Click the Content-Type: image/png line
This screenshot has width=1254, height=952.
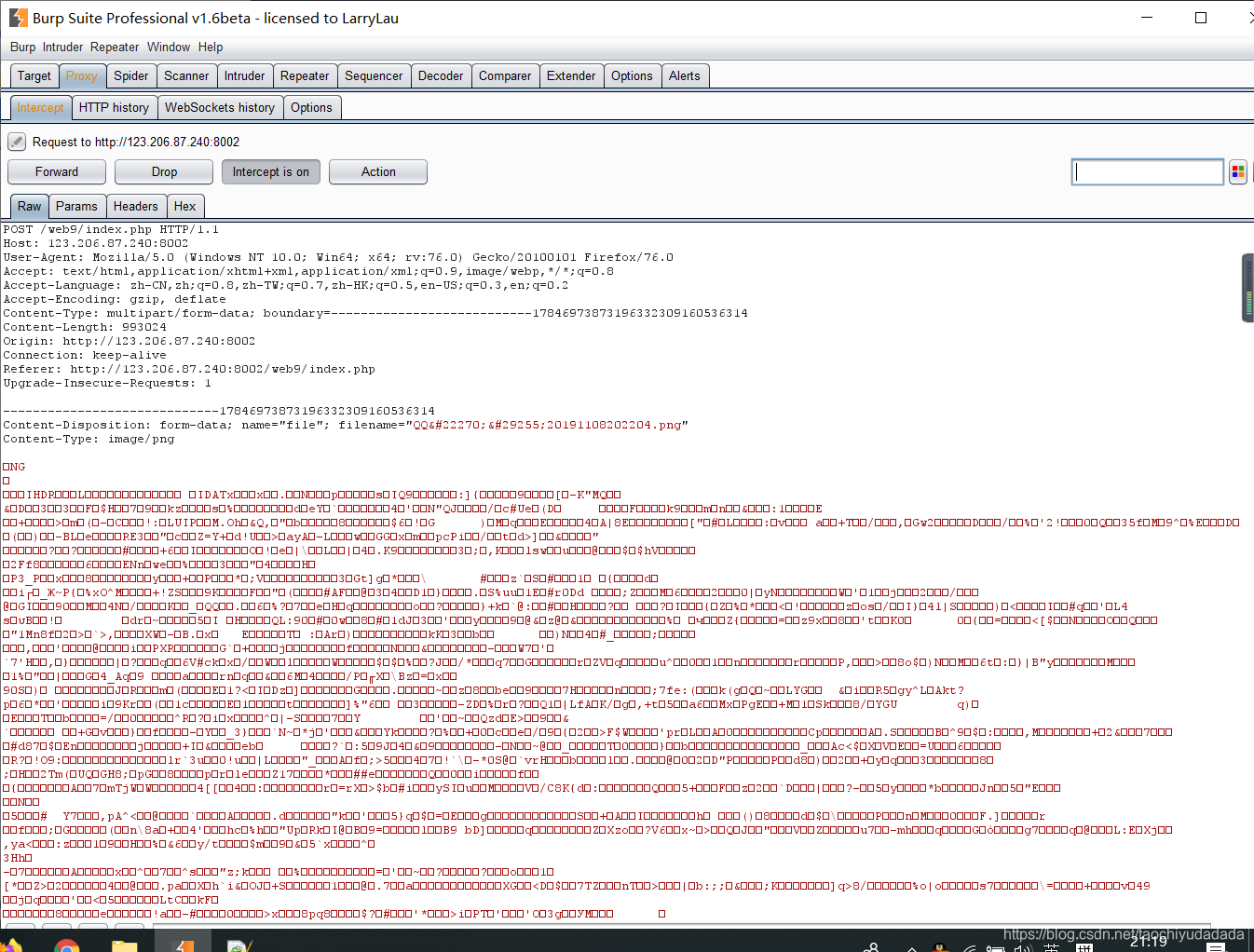coord(89,439)
